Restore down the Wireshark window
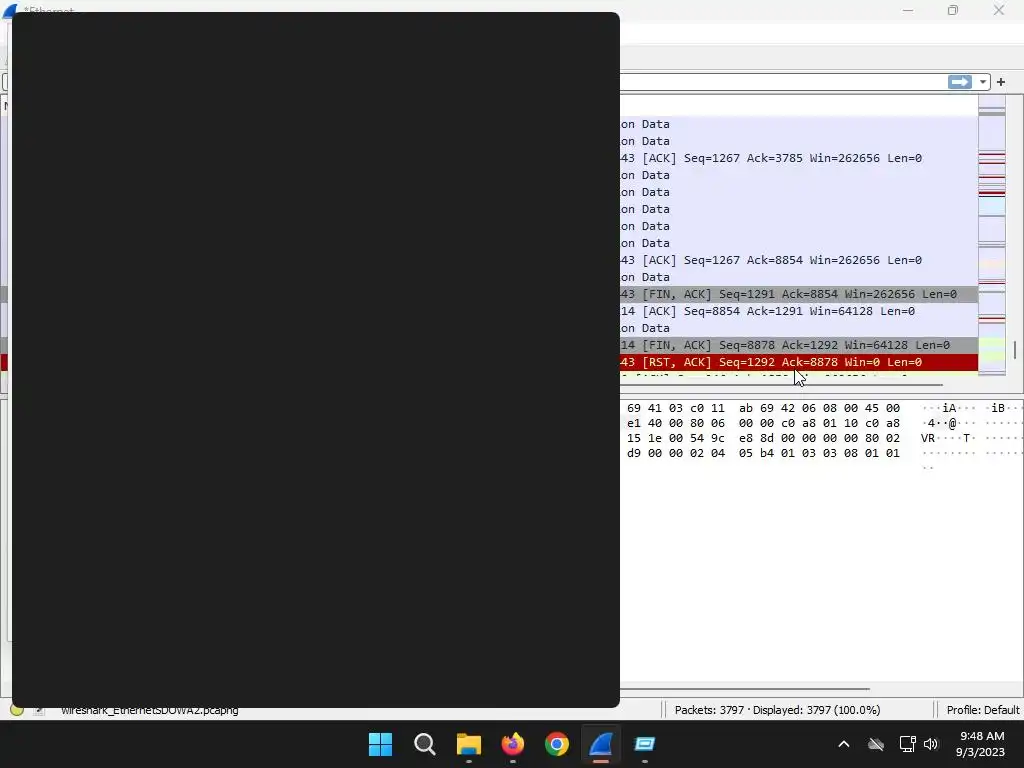This screenshot has height=768, width=1024. pyautogui.click(x=953, y=10)
